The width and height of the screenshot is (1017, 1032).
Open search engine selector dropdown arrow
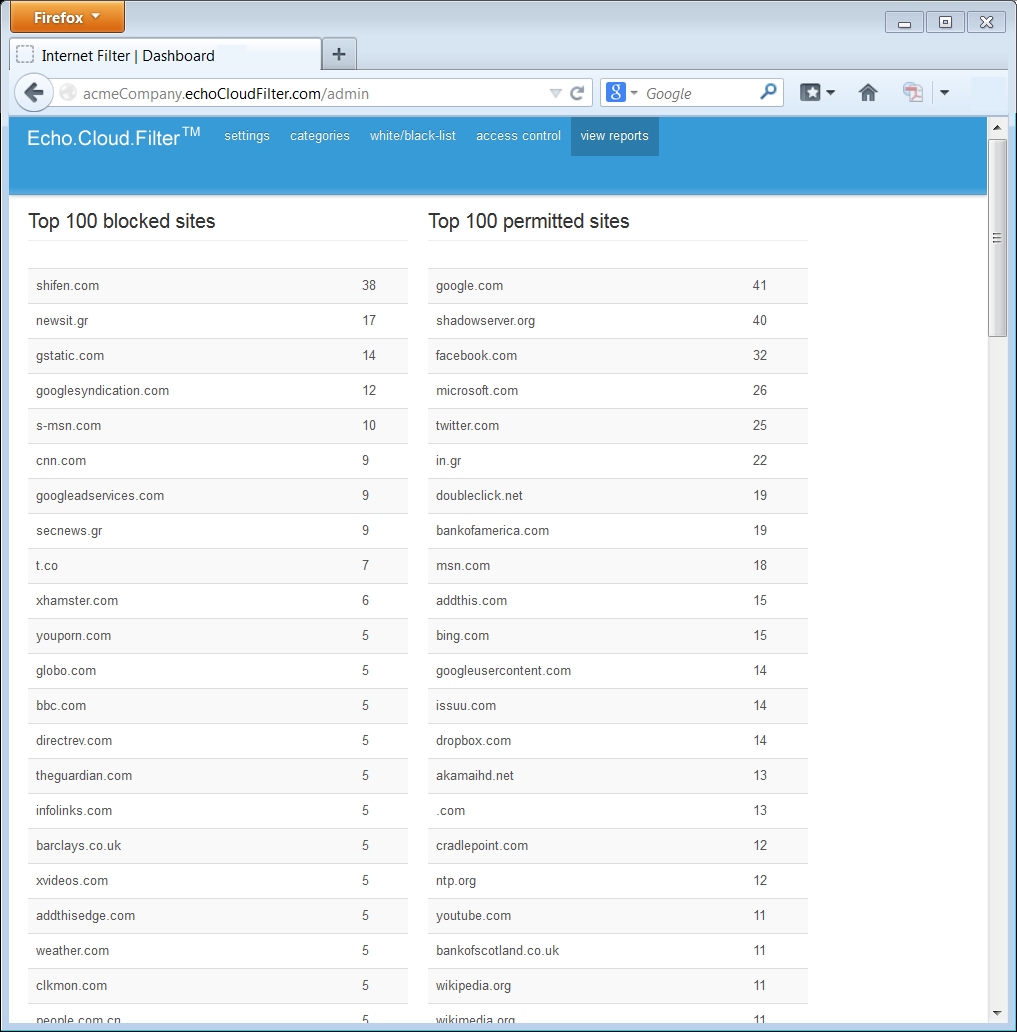pos(634,93)
